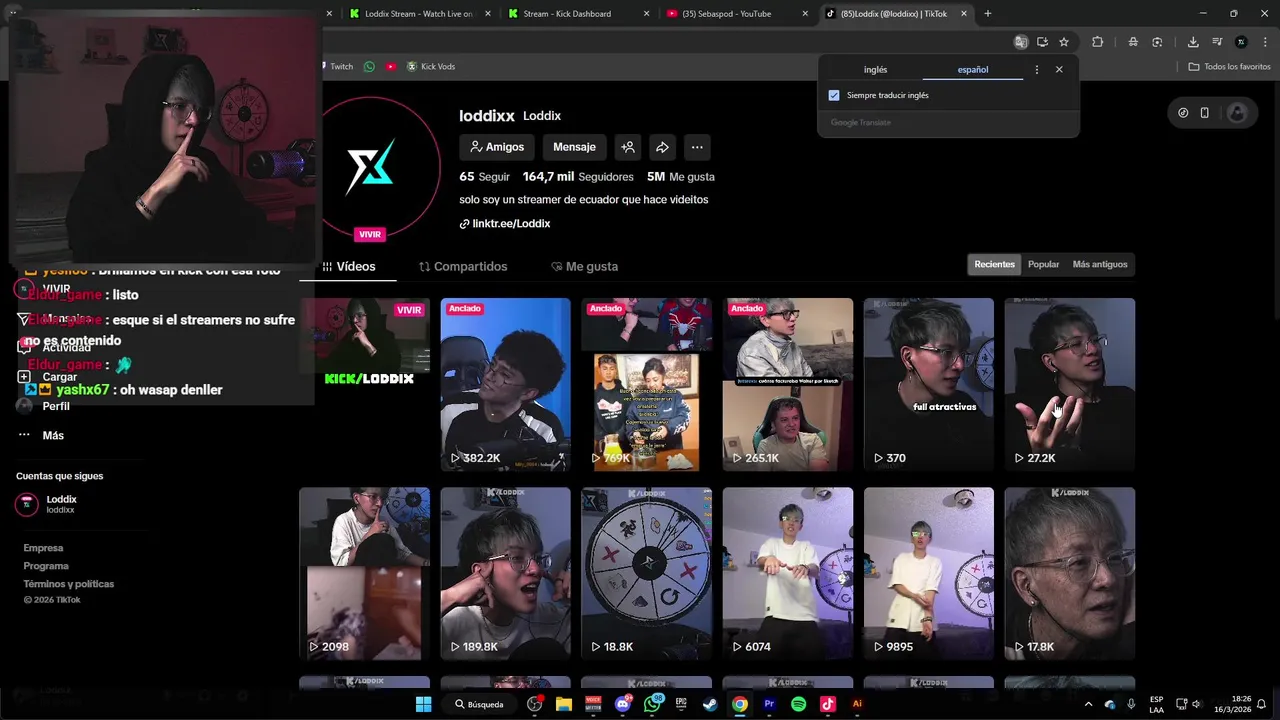
Task: Open Adobe Illustrator from the taskbar
Action: click(857, 704)
